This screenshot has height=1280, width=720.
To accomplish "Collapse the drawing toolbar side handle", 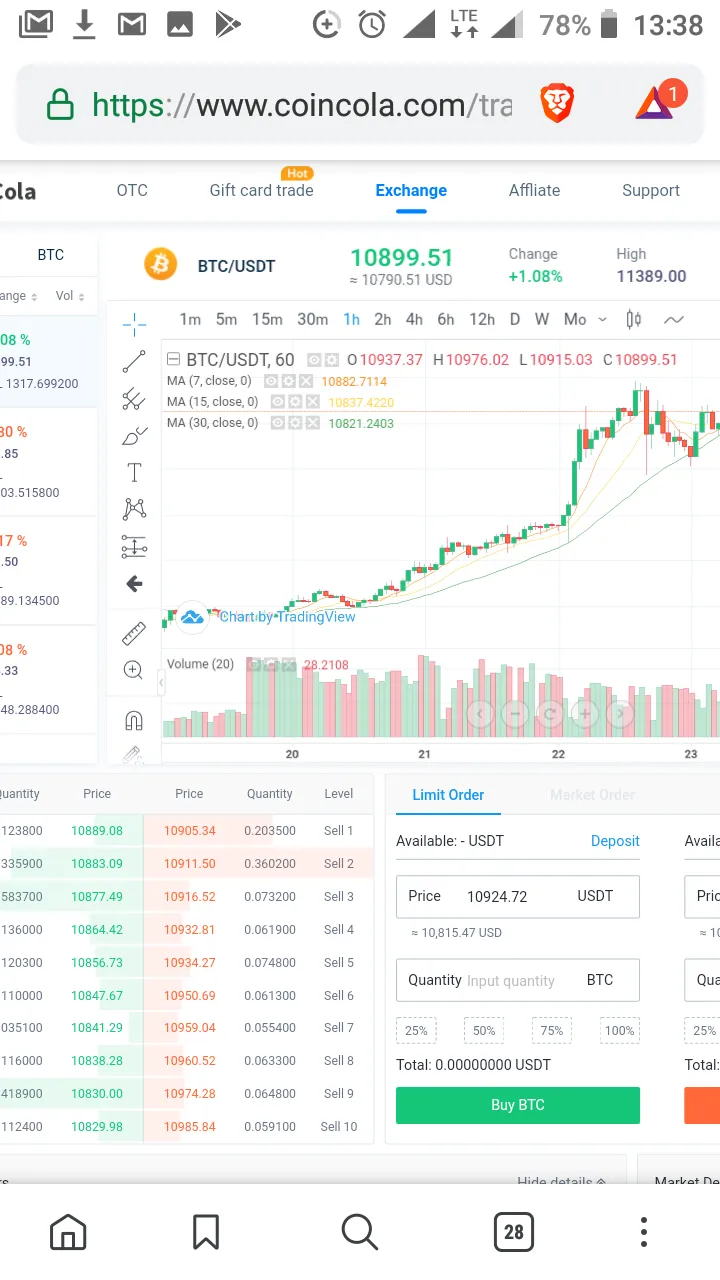I will [x=161, y=683].
